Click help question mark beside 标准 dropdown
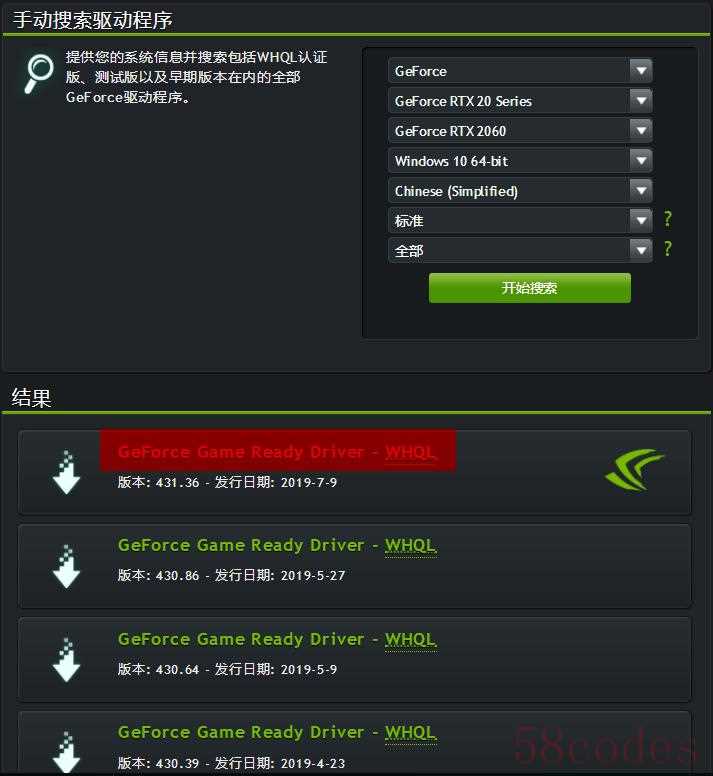This screenshot has width=713, height=776. coord(668,218)
